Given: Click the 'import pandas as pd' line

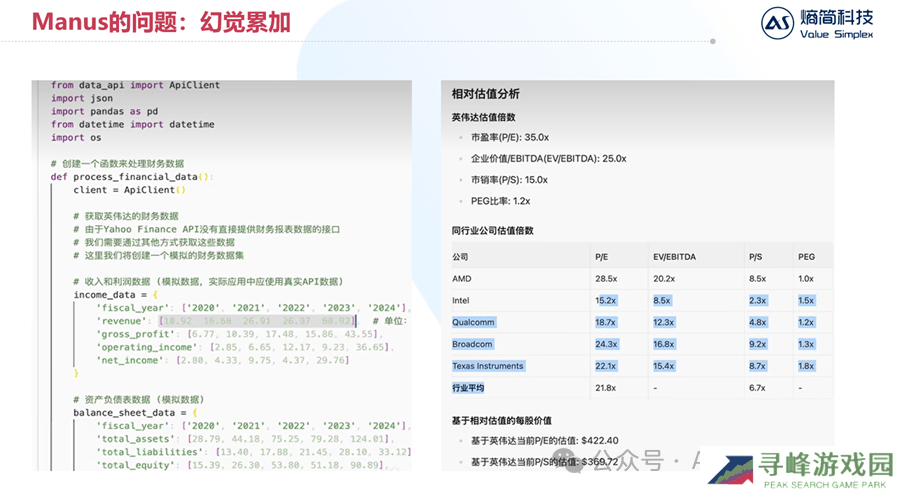Looking at the screenshot, I should pyautogui.click(x=104, y=111).
